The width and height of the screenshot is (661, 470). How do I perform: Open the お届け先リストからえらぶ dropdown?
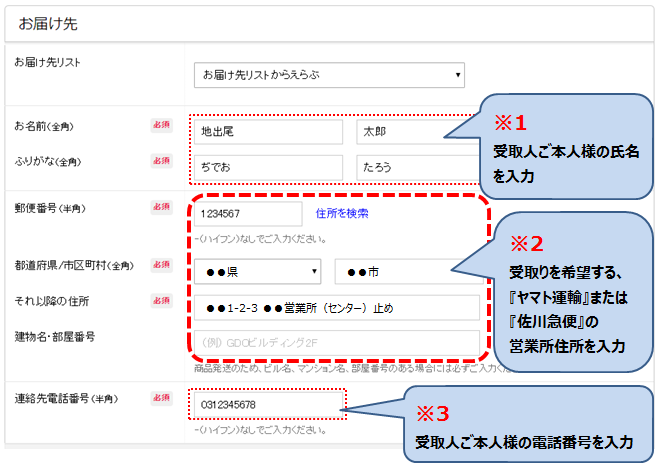click(x=329, y=73)
